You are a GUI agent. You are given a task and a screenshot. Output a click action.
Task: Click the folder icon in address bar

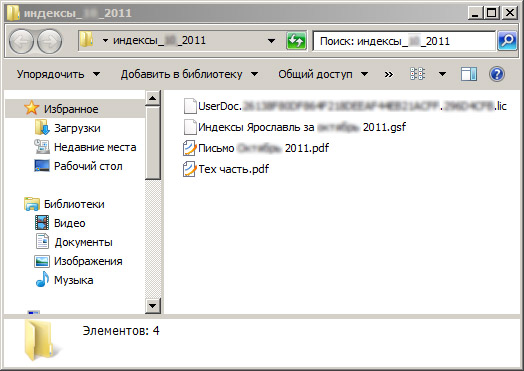pos(86,40)
